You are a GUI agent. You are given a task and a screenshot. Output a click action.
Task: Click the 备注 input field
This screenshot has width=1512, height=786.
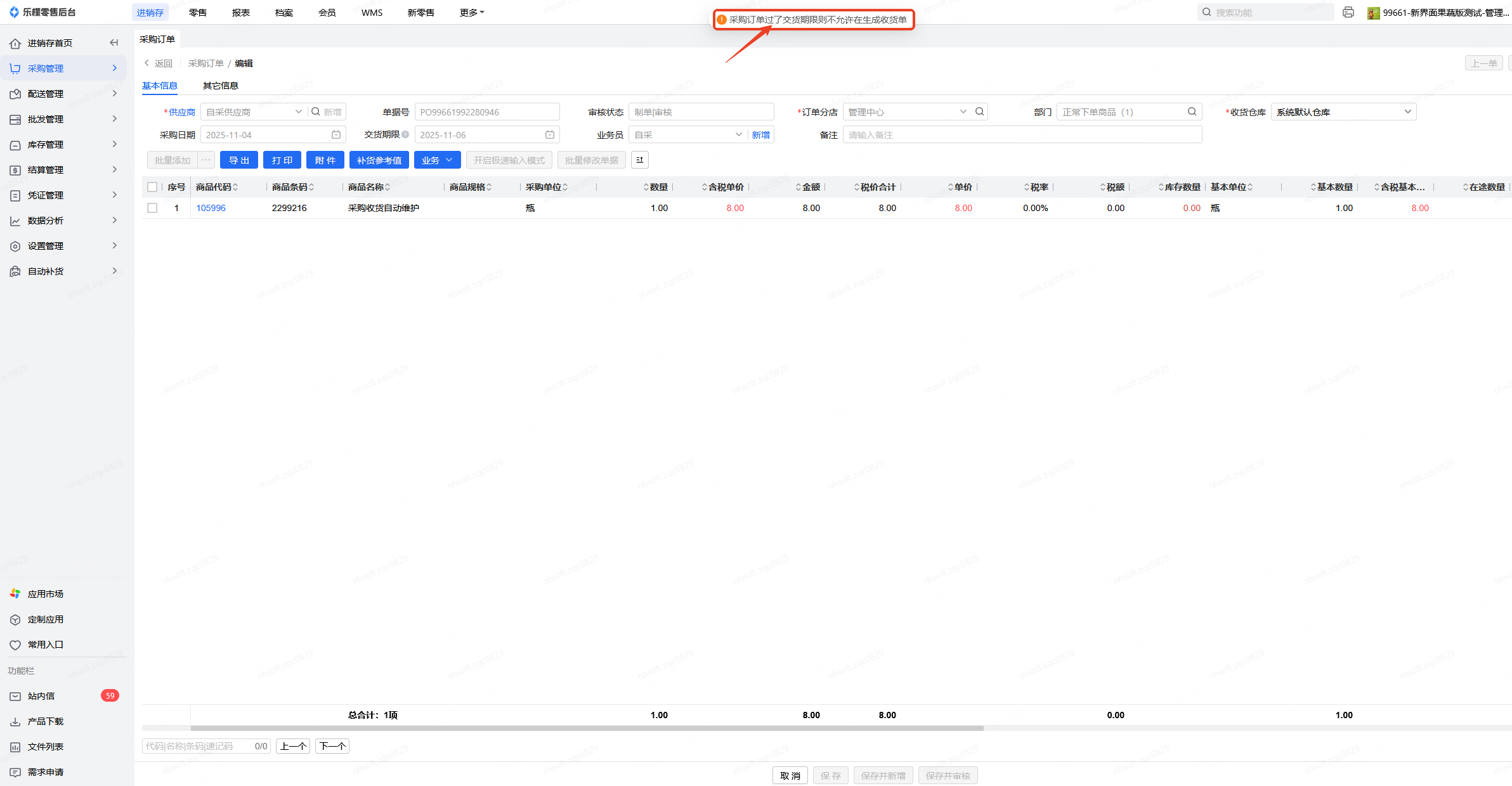1021,135
